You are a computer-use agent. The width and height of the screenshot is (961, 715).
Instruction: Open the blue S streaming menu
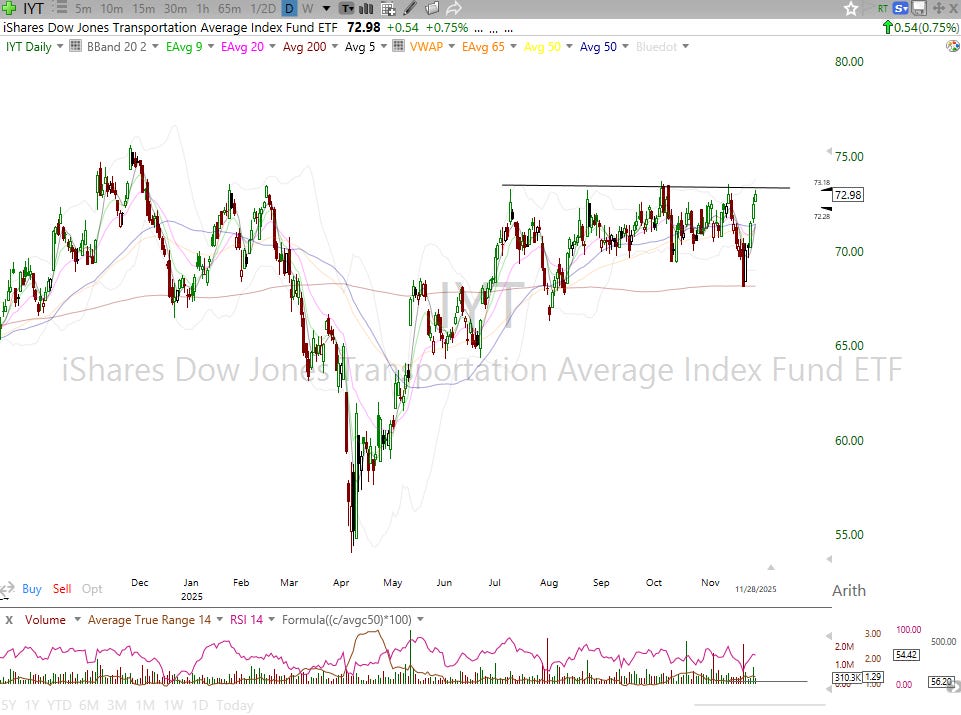coord(900,9)
